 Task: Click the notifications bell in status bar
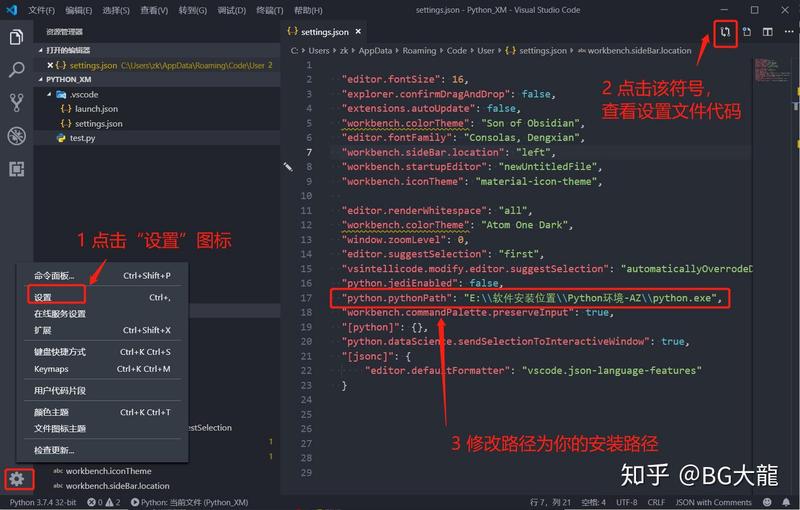786,502
